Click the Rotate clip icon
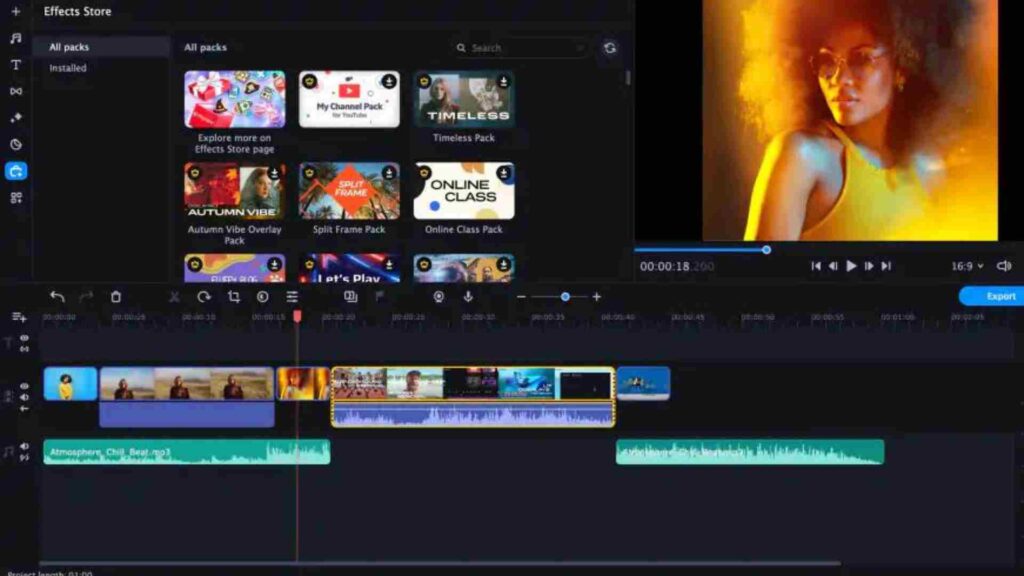1024x576 pixels. 204,296
